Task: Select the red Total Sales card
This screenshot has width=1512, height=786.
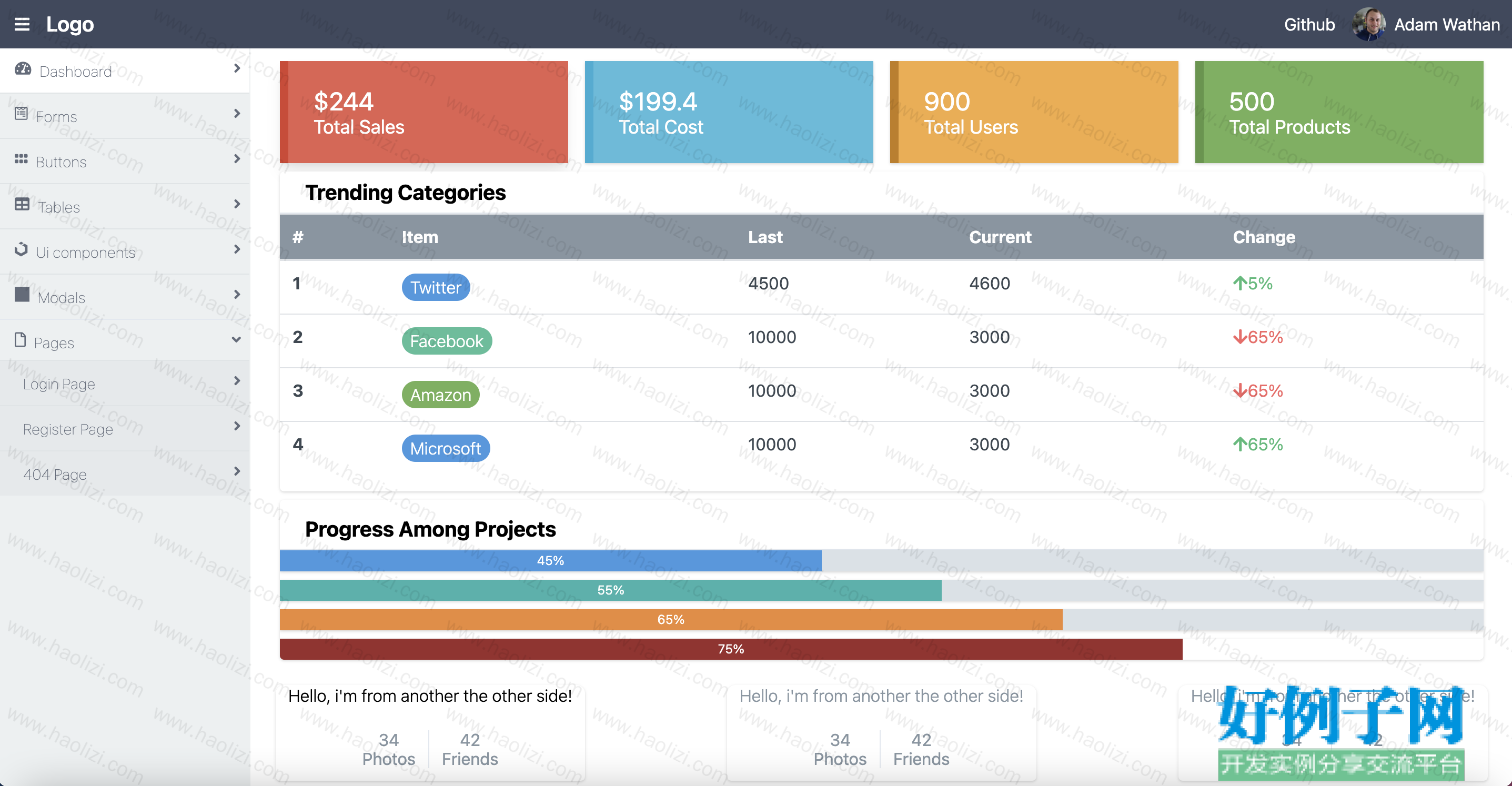Action: click(x=424, y=112)
